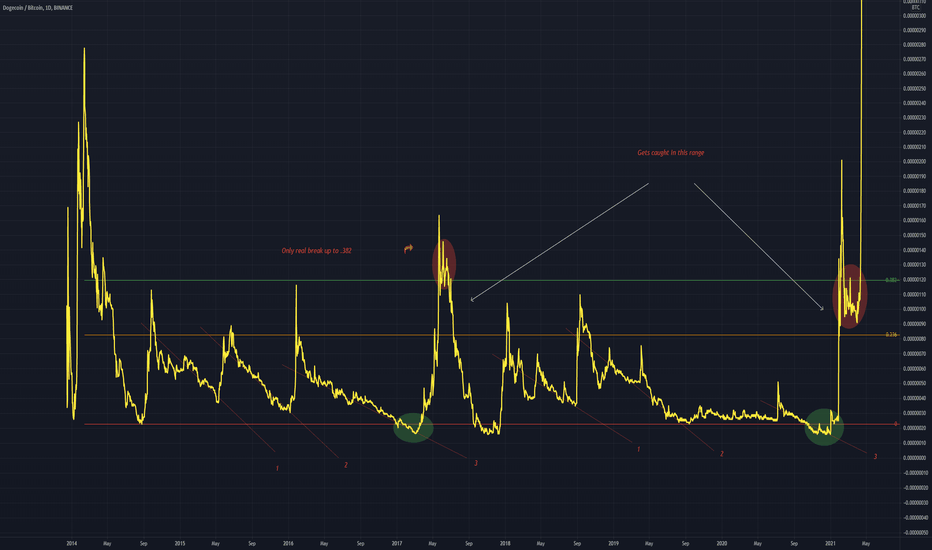932x550 pixels.
Task: Click the 0.382 Fibonacci level label
Action: point(891,280)
